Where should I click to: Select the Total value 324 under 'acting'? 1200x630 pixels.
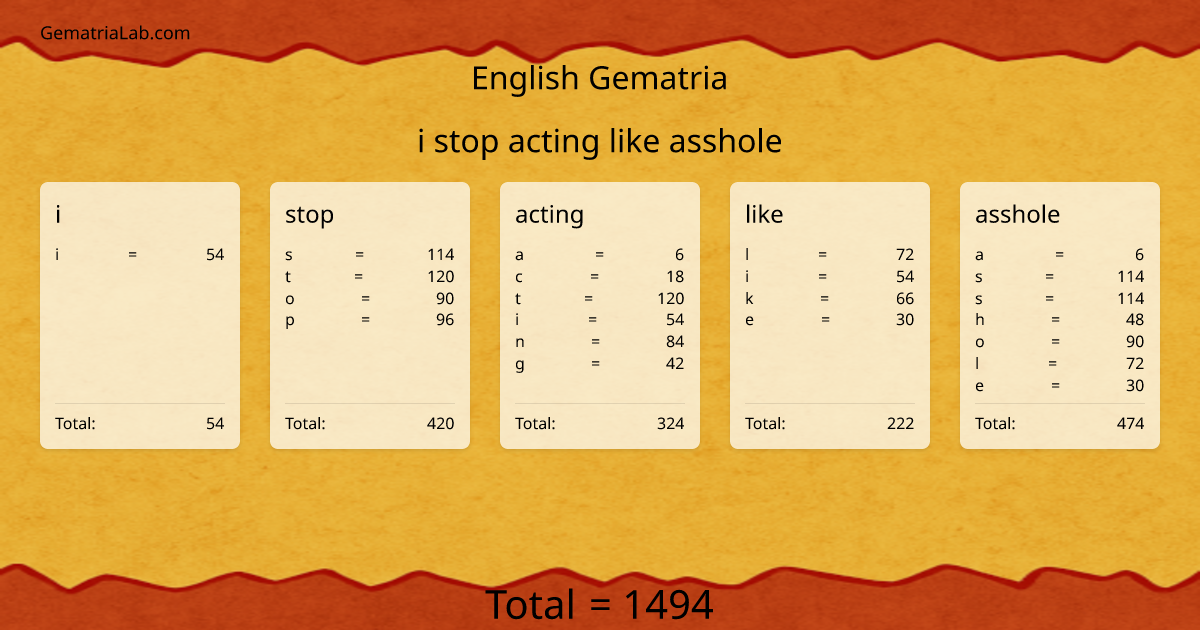[x=600, y=423]
